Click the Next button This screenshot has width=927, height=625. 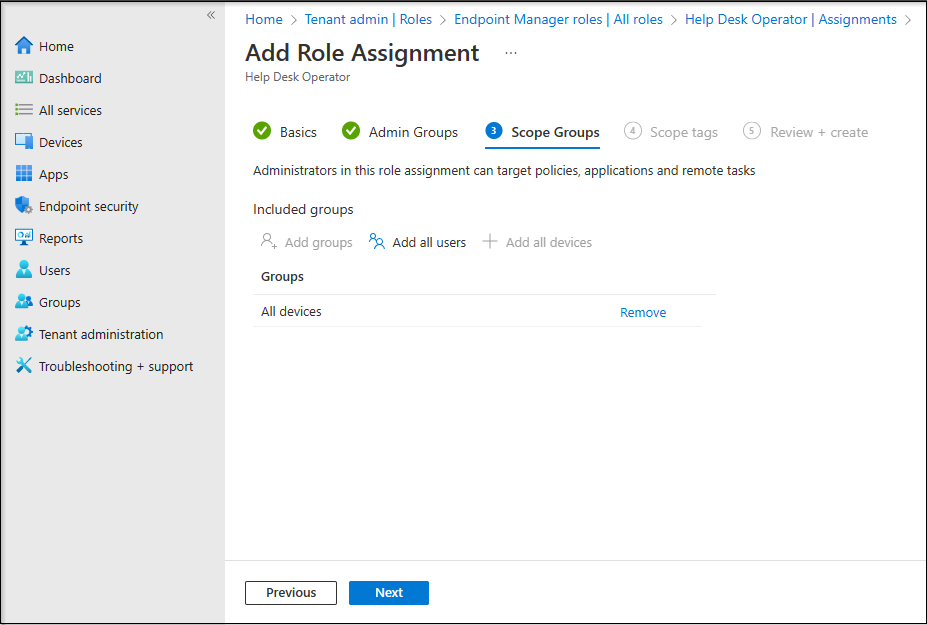pyautogui.click(x=388, y=592)
